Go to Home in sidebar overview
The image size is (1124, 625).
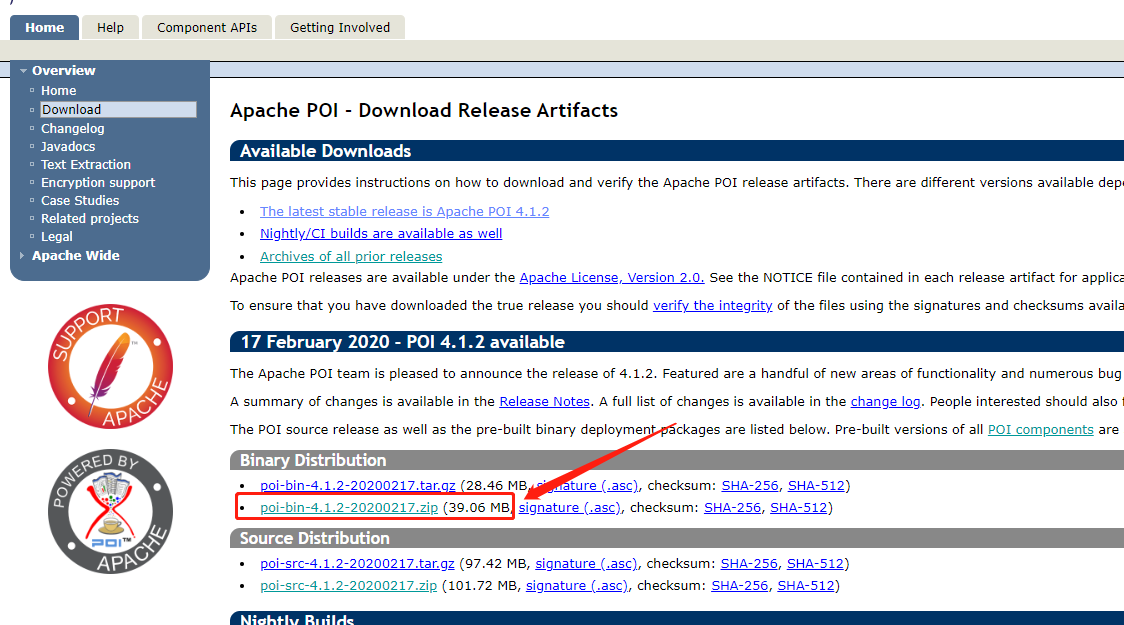click(x=58, y=91)
